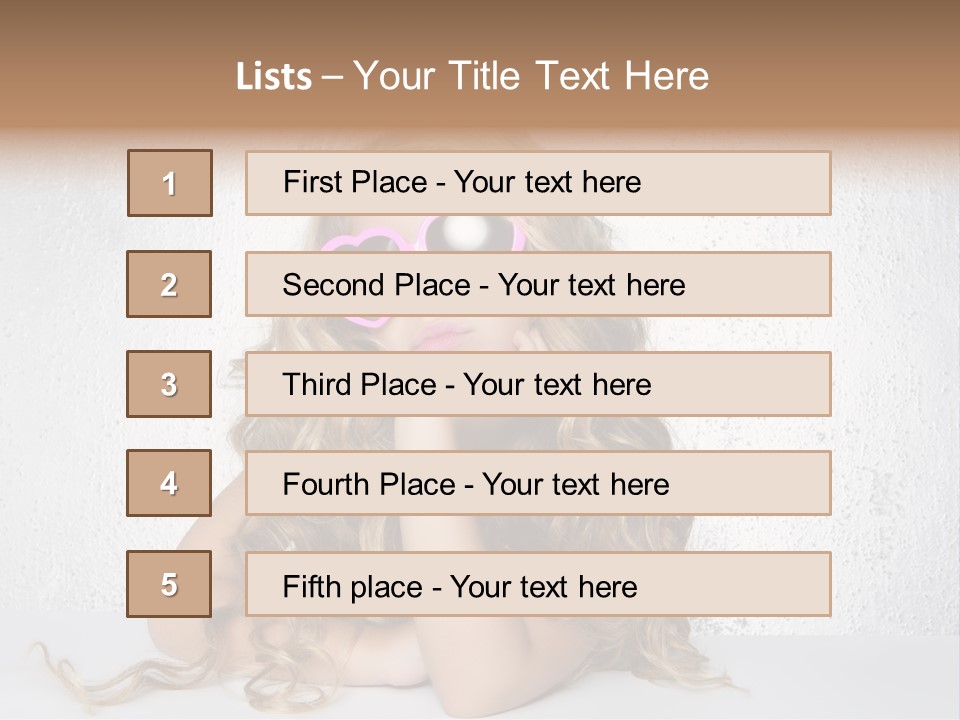Select the number 2 box
The height and width of the screenshot is (720, 960).
[169, 284]
